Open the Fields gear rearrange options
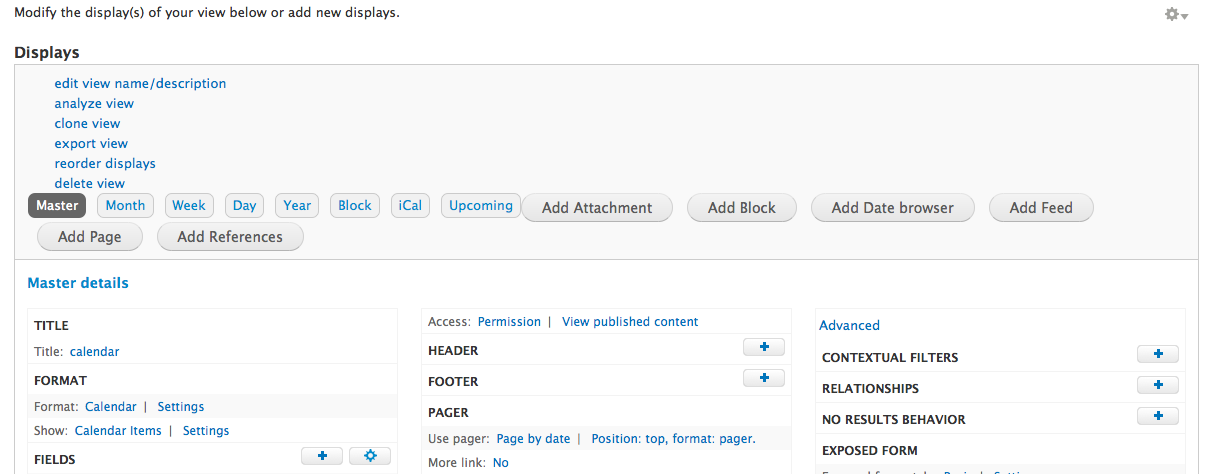Image resolution: width=1214 pixels, height=474 pixels. click(x=370, y=456)
